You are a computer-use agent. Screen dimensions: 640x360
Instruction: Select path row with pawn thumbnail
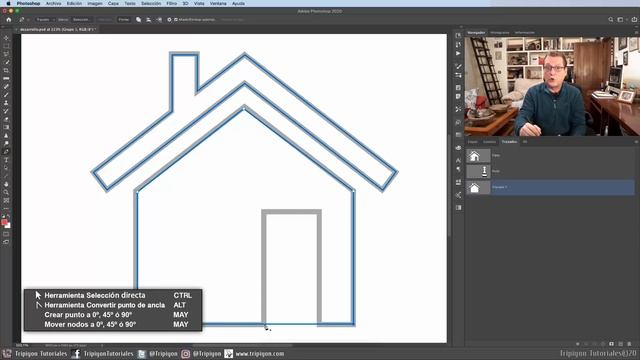[551, 171]
